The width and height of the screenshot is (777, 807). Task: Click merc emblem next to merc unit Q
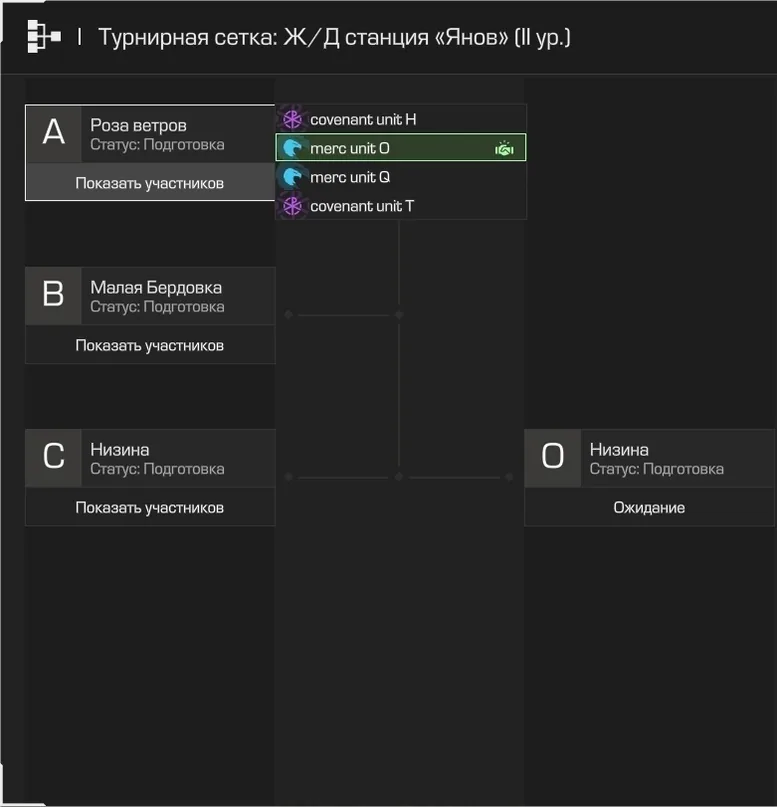coord(292,177)
